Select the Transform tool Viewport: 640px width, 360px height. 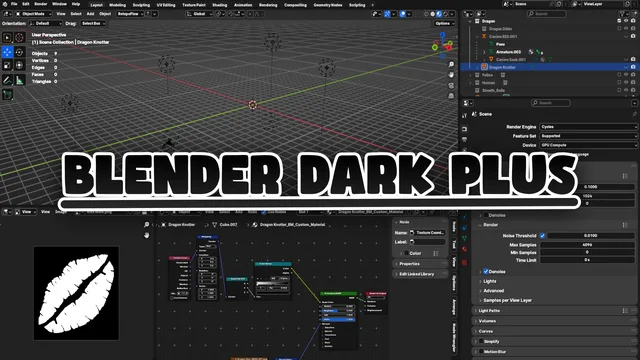(x=19, y=65)
